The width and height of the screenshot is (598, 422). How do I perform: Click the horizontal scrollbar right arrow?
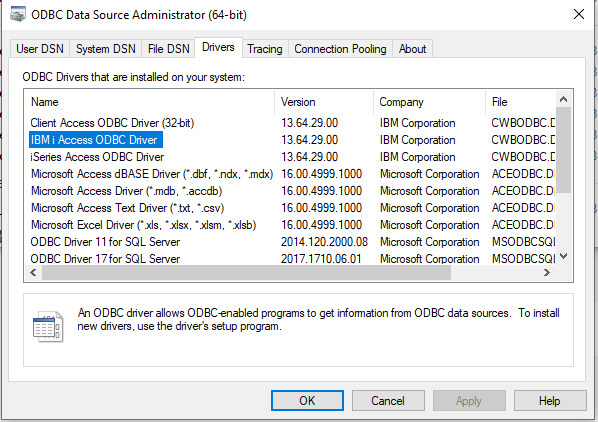tap(547, 272)
